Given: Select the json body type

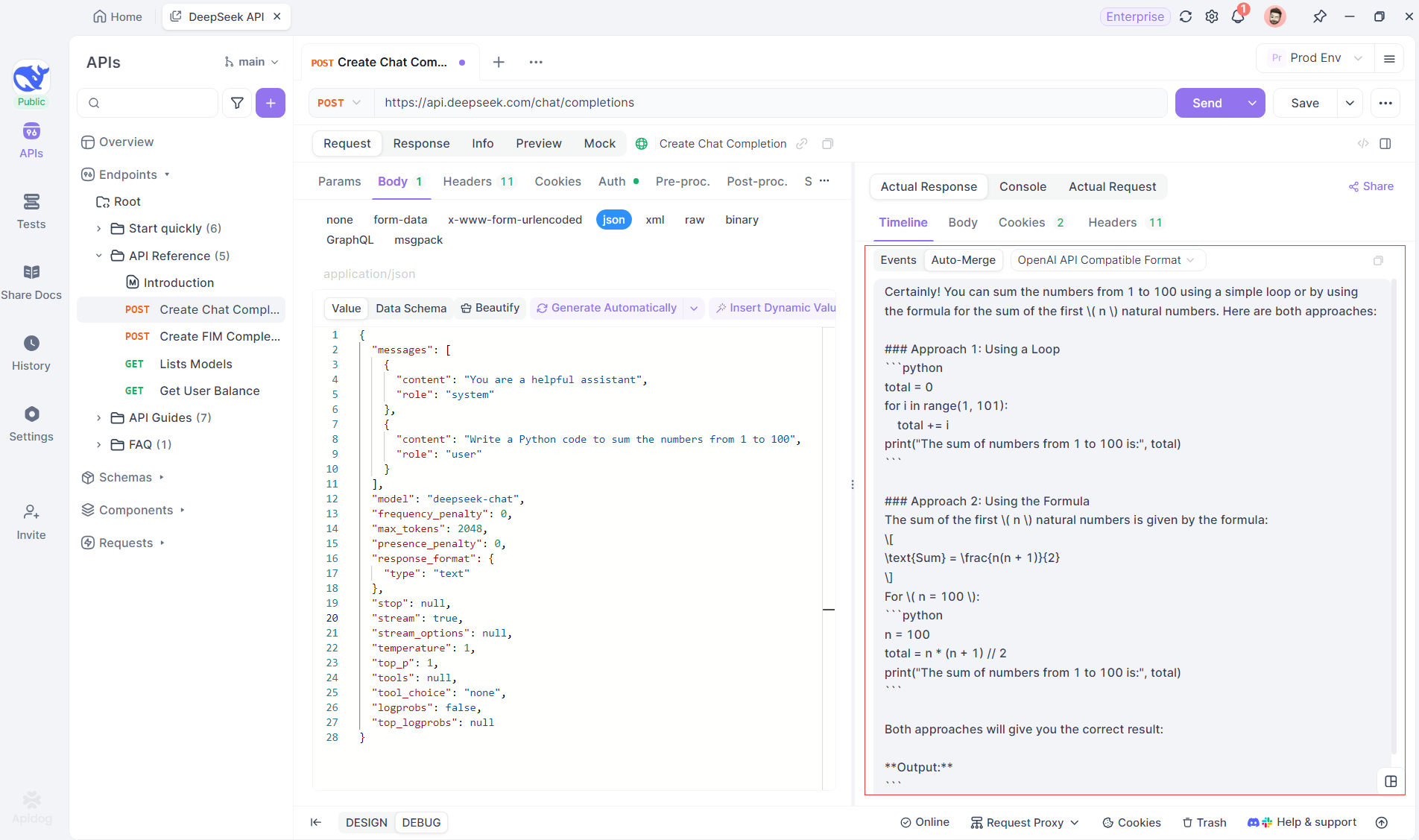Looking at the screenshot, I should [614, 220].
